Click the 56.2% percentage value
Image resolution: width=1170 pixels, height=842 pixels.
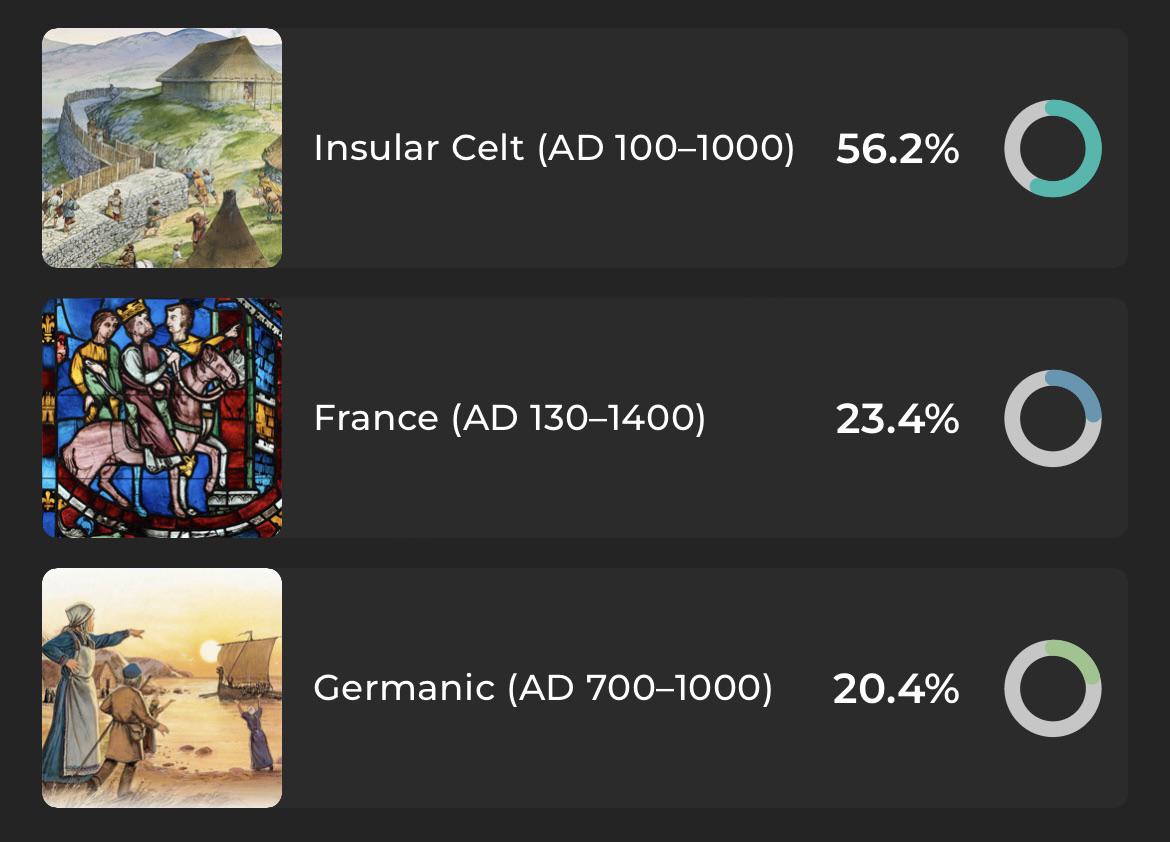point(897,150)
